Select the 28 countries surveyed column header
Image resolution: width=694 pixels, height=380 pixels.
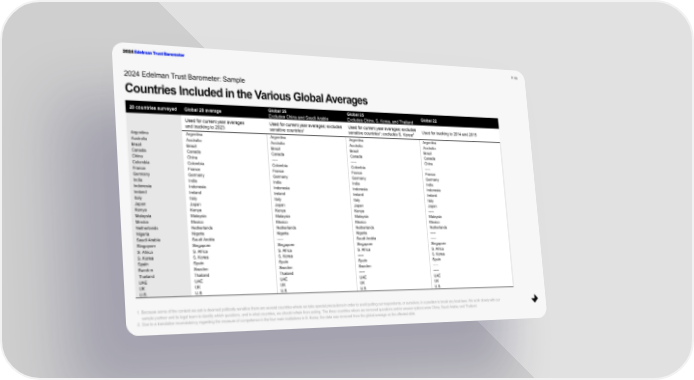[153, 108]
